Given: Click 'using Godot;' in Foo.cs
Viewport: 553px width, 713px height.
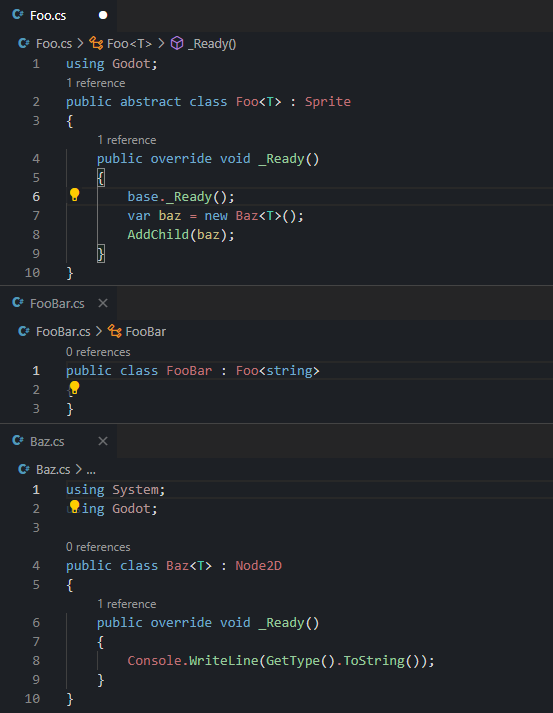Looking at the screenshot, I should [x=112, y=64].
